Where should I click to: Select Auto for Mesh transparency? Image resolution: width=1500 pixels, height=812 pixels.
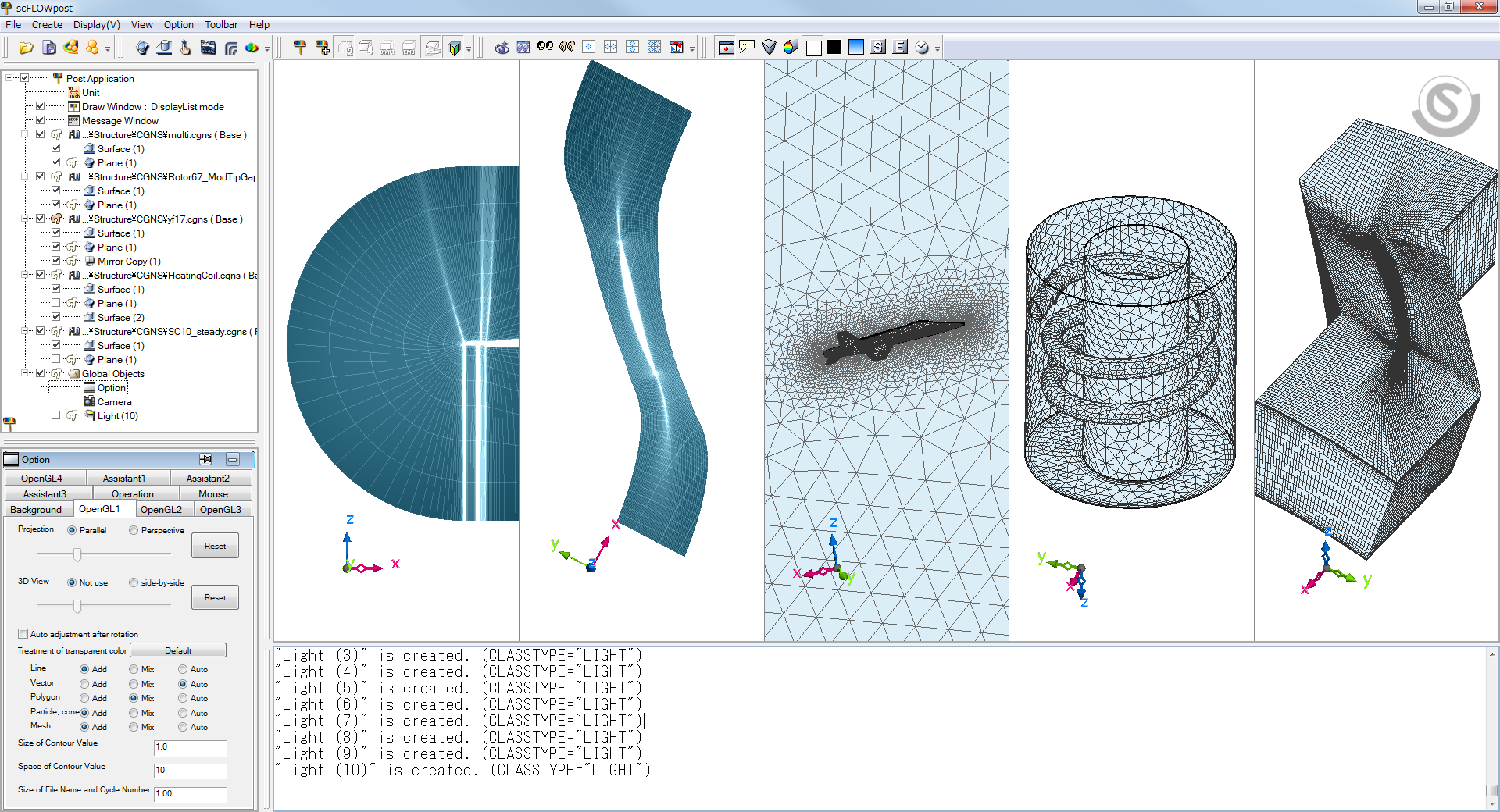pyautogui.click(x=183, y=727)
